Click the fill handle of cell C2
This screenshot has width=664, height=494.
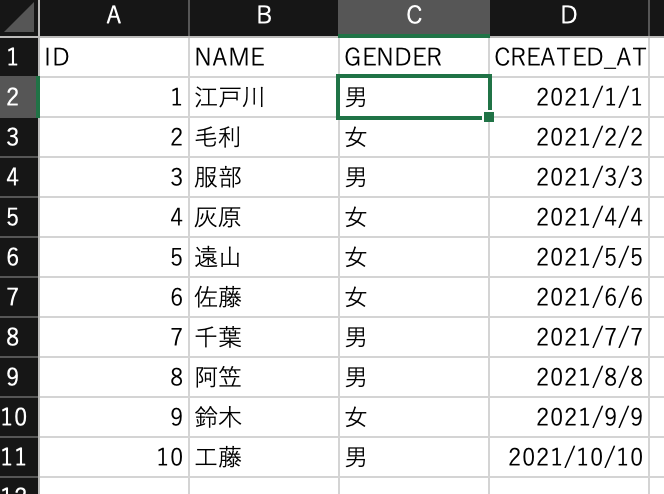point(489,117)
